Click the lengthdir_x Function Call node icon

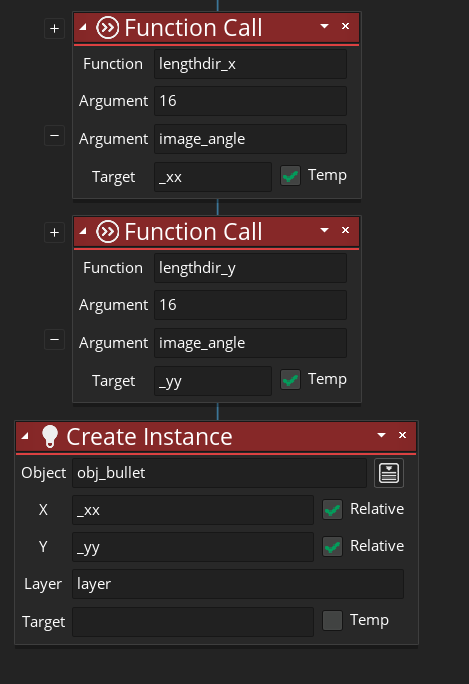[107, 28]
